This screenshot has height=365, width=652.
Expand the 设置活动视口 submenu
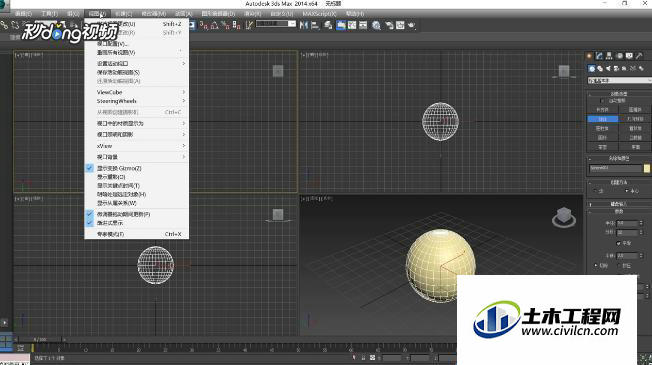tap(136, 64)
